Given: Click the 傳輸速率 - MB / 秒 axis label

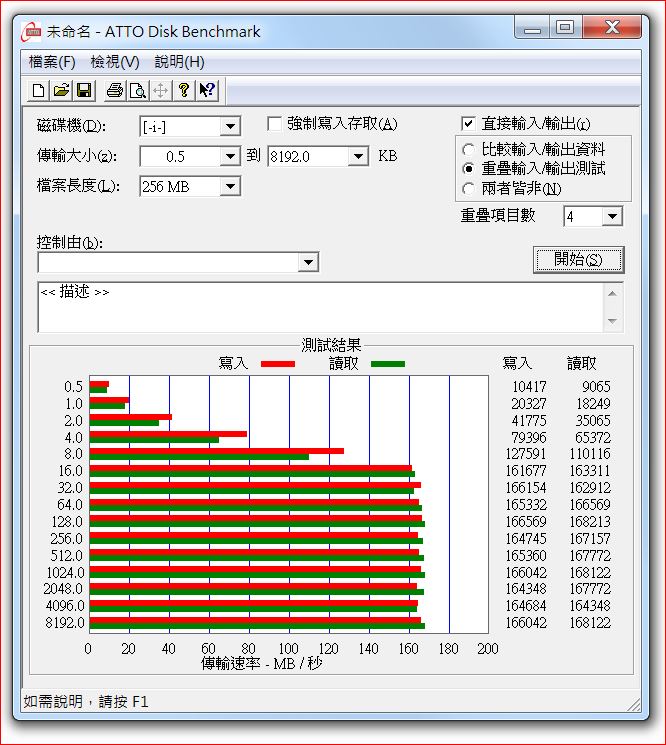Looking at the screenshot, I should point(262,663).
